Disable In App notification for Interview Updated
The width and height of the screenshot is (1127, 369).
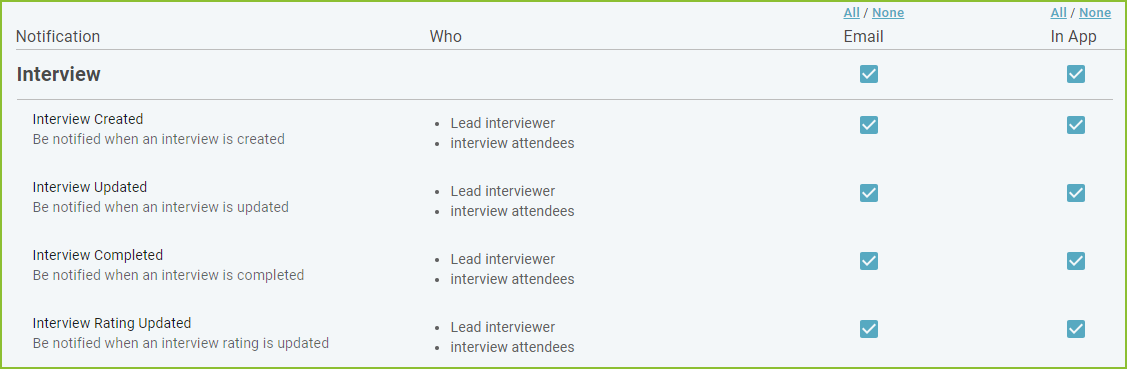[x=1075, y=193]
